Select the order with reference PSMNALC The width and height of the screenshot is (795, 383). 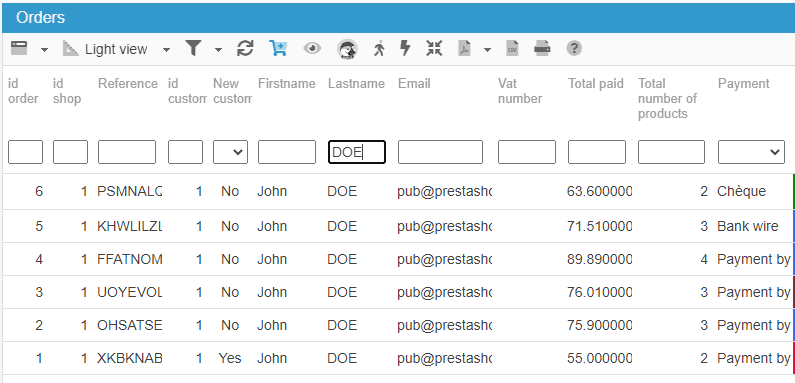tap(130, 191)
